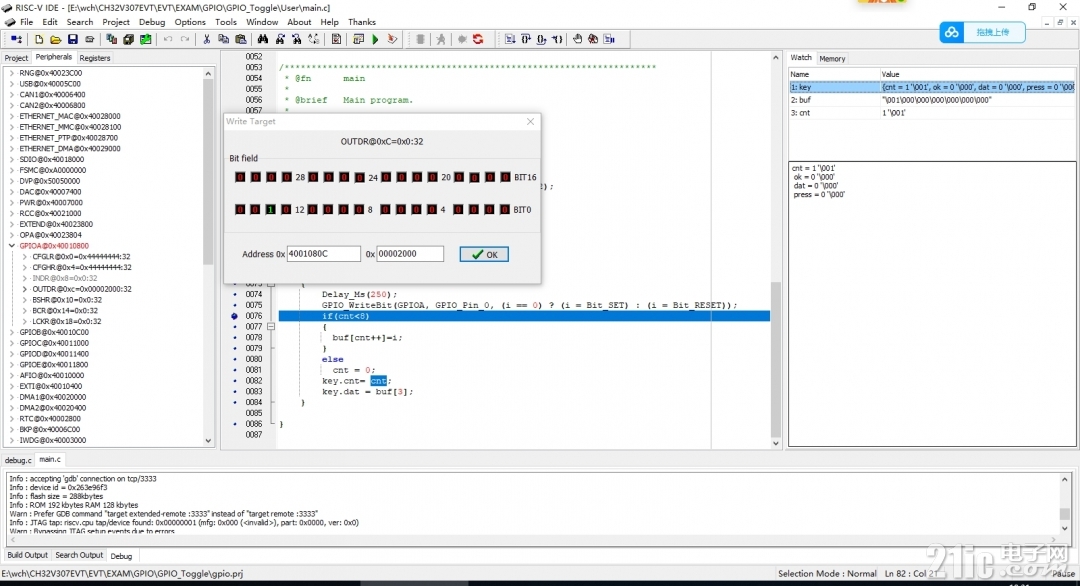Expand the AFIO@0x40010000 peripheral node

click(12, 375)
